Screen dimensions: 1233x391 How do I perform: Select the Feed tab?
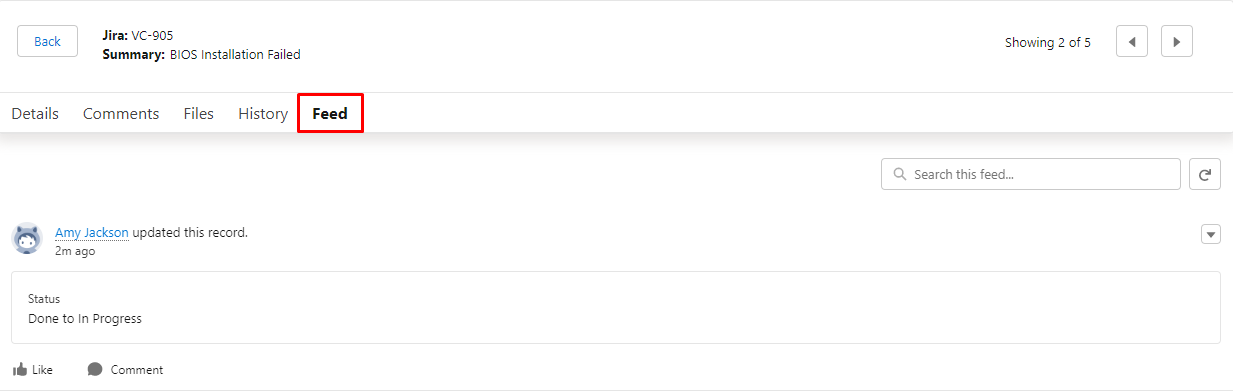click(330, 114)
